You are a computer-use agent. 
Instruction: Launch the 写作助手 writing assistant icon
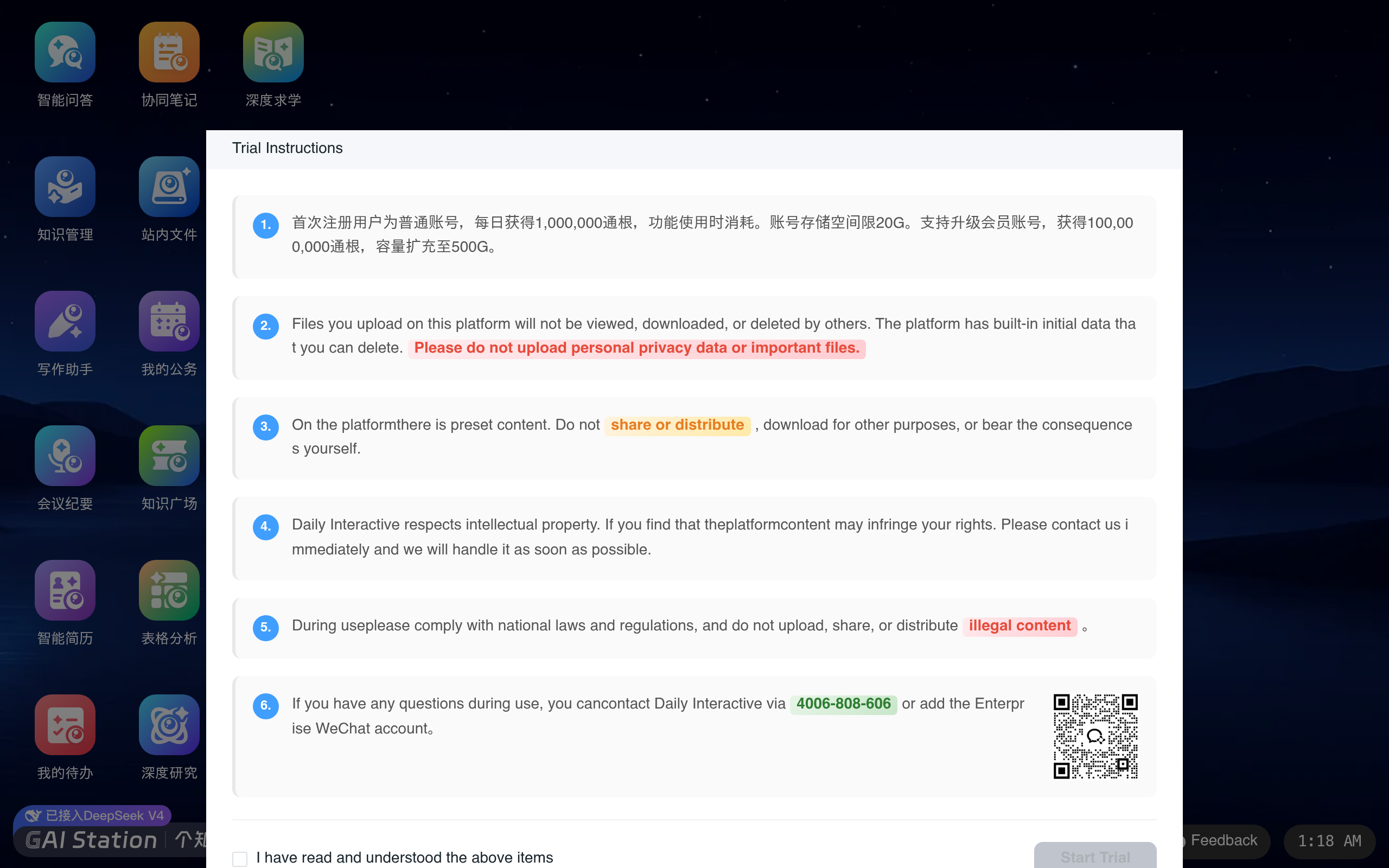pos(65,321)
